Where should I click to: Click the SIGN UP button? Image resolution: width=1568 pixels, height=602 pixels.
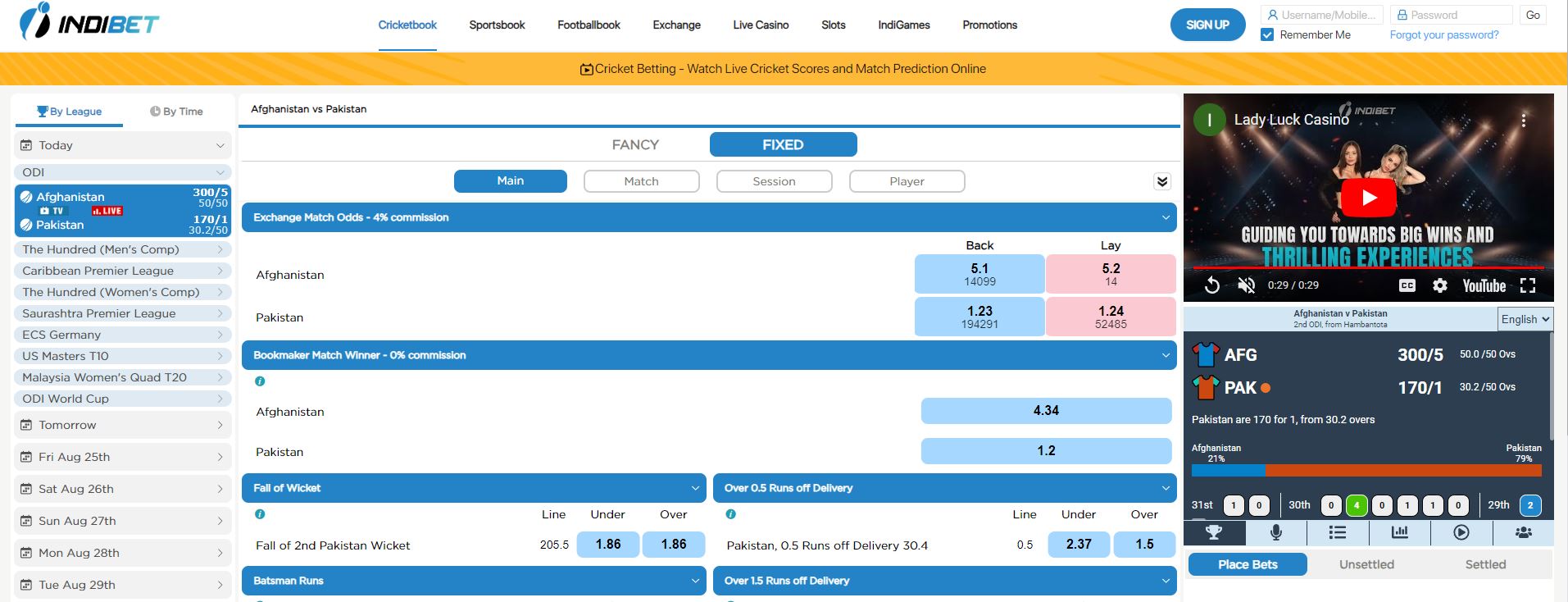click(x=1207, y=25)
